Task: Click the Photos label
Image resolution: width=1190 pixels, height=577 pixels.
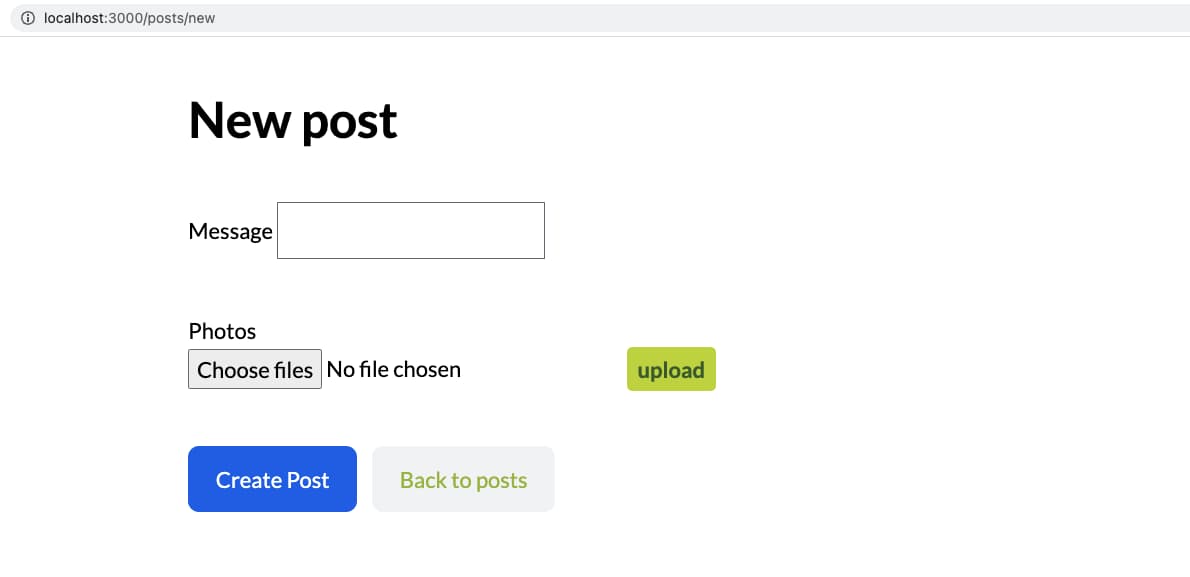Action: [222, 331]
